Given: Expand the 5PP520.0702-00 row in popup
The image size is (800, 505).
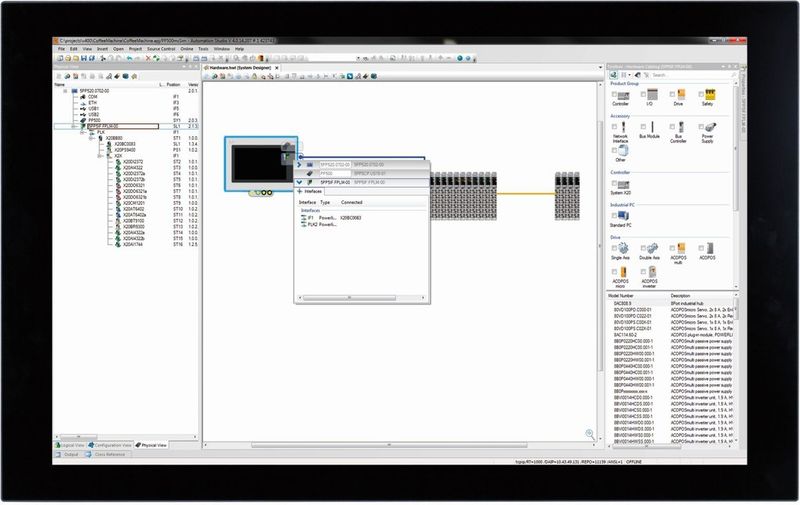Looking at the screenshot, I should pyautogui.click(x=299, y=165).
